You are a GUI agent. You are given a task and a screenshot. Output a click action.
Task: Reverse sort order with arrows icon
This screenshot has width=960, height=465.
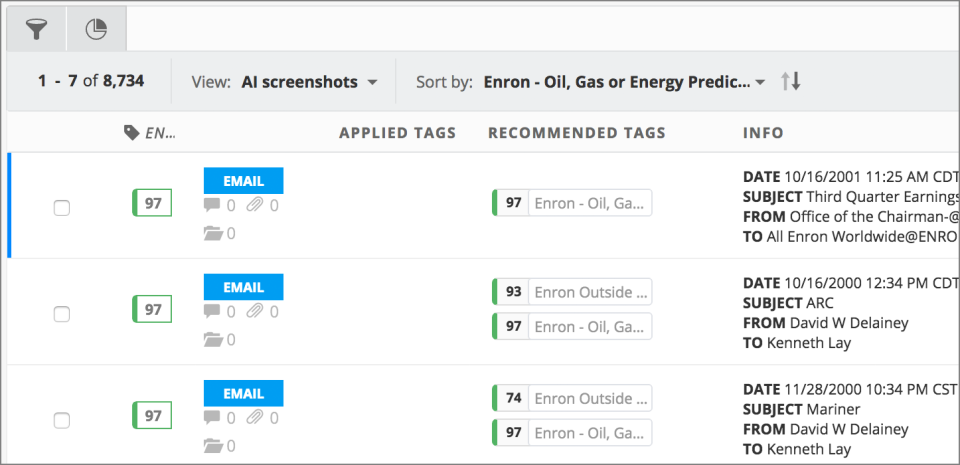coord(790,82)
